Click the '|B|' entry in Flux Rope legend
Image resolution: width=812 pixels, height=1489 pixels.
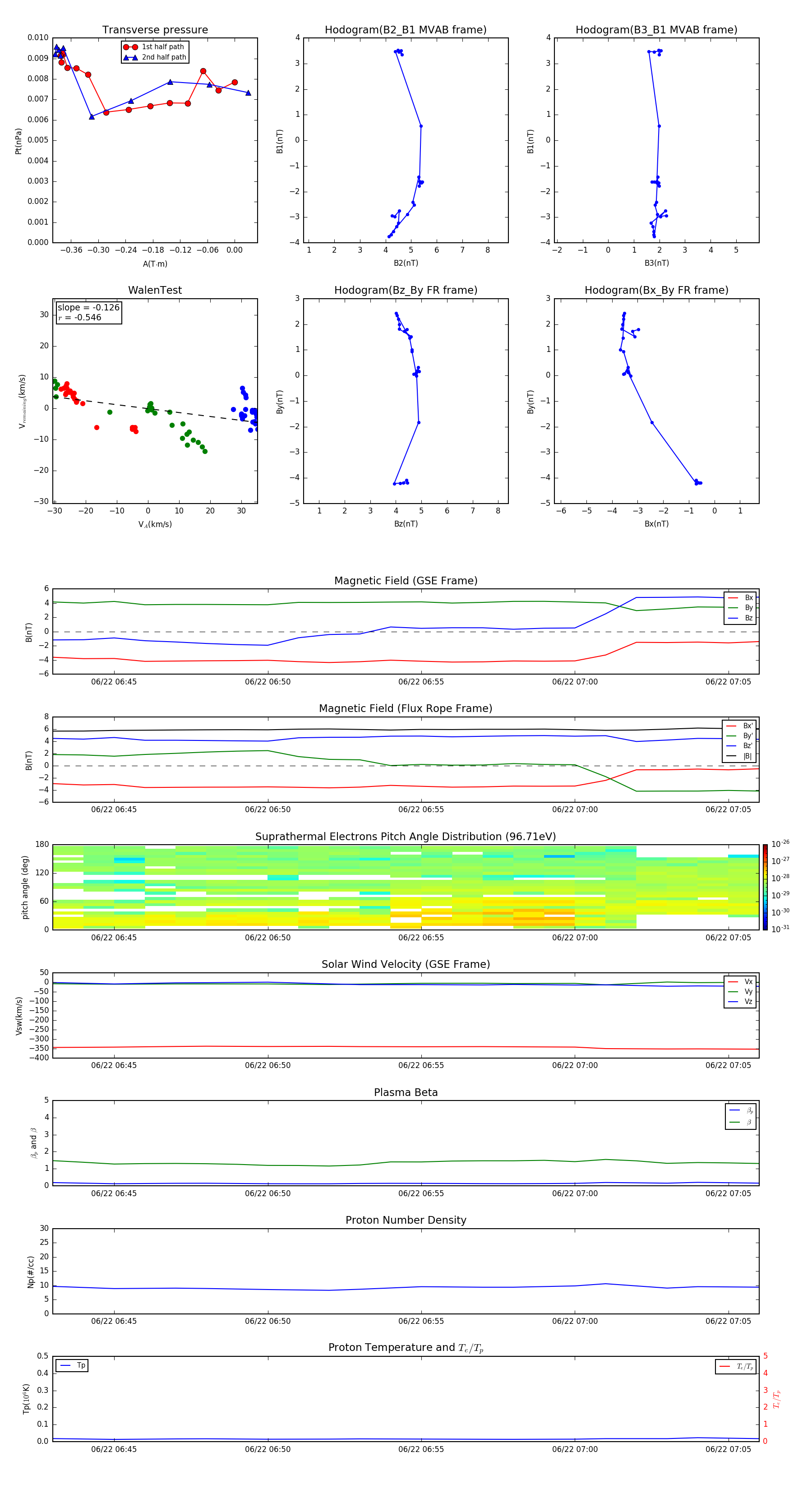(739, 756)
